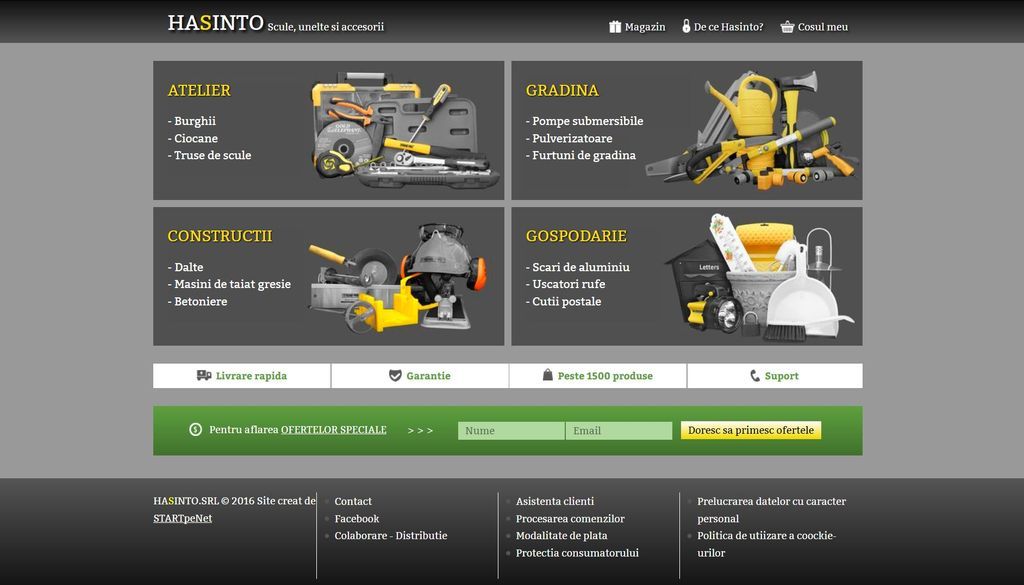
Task: Select Pompe submersibile under Gradina
Action: 587,122
